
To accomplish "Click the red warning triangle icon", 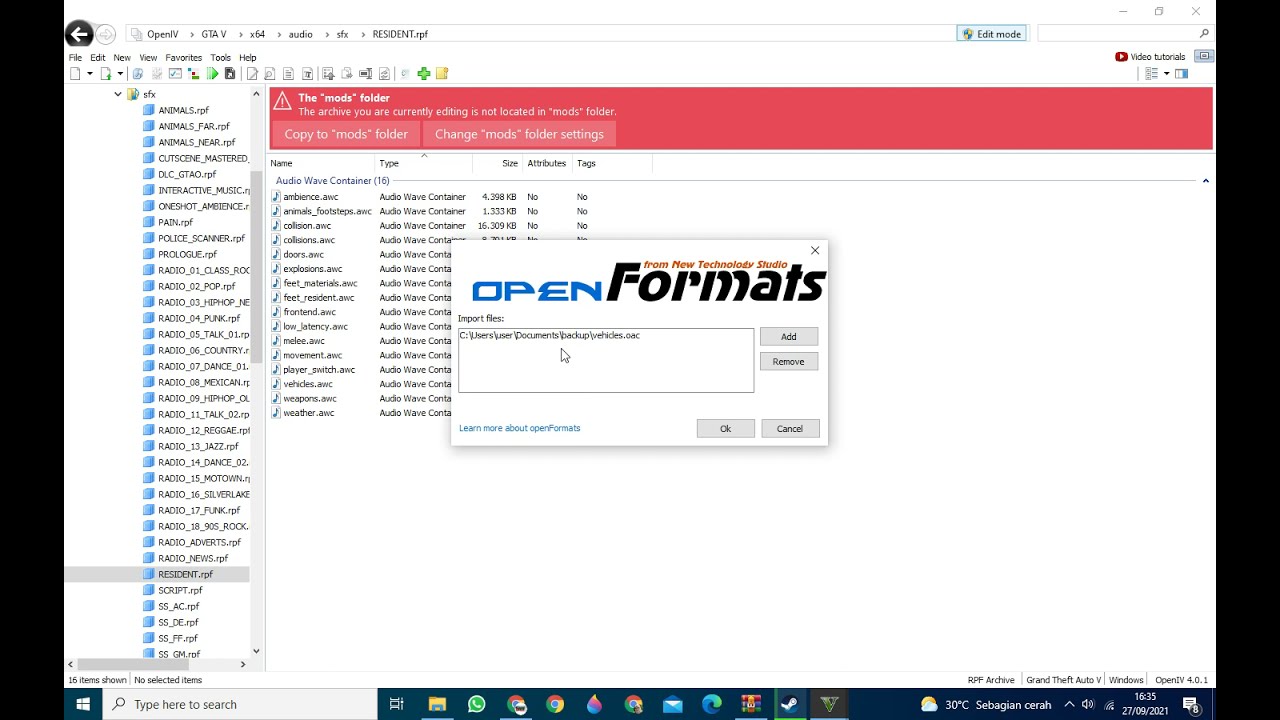I will 282,100.
